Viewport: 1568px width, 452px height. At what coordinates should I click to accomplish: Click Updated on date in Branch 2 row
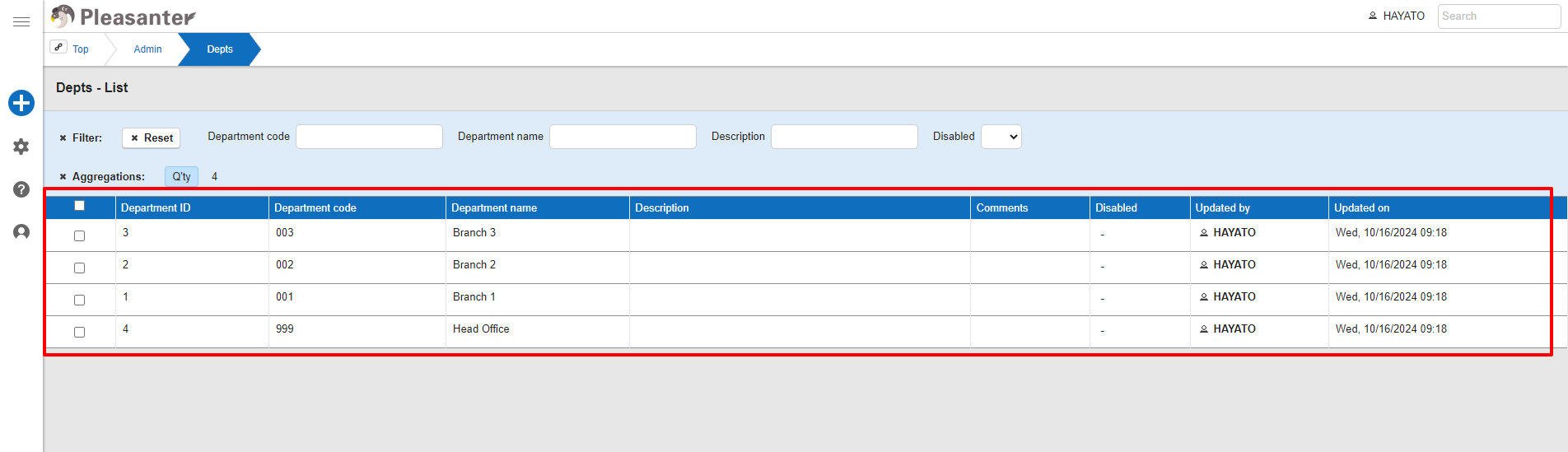click(1391, 265)
